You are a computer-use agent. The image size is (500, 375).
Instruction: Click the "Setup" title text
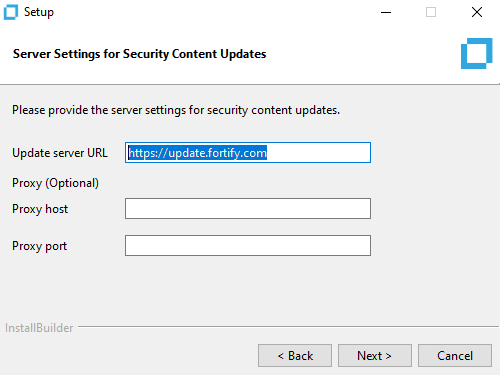pos(39,12)
